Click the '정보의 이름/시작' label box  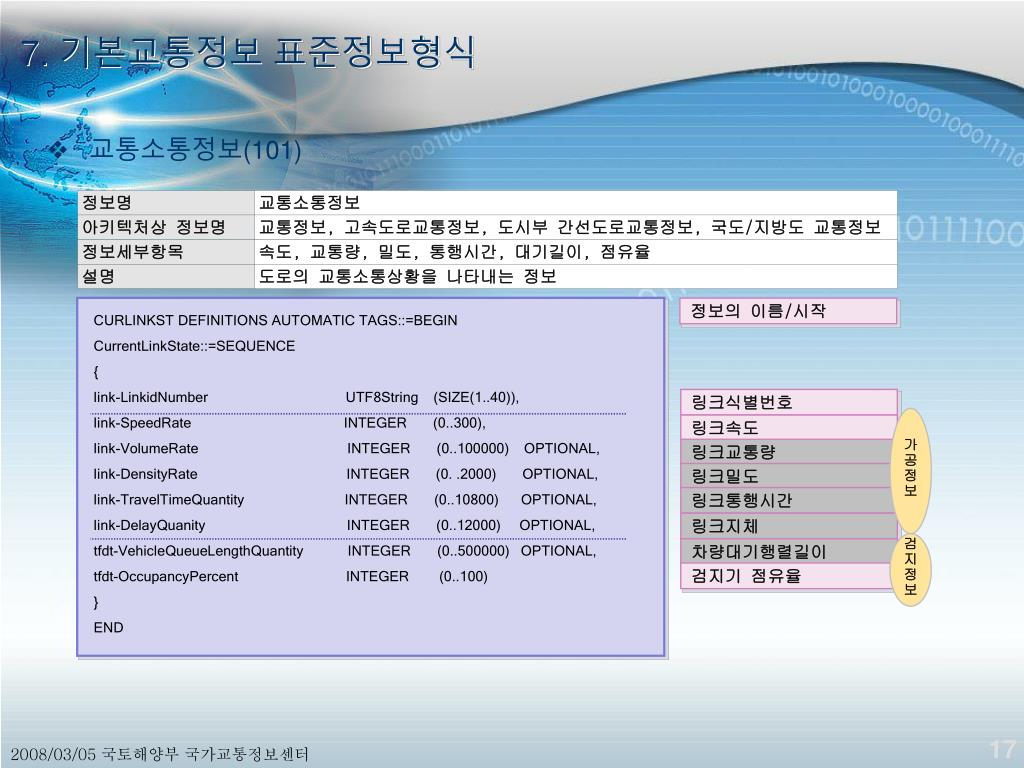[x=789, y=311]
